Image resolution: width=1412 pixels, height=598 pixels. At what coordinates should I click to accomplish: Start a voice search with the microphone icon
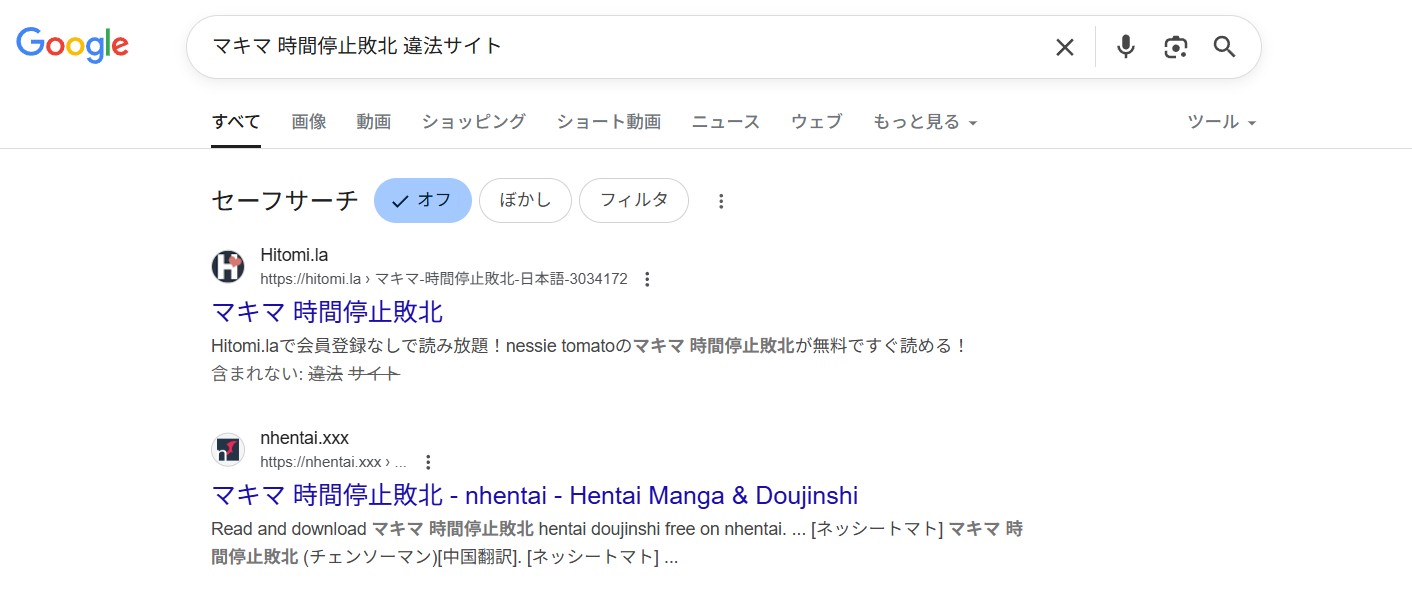(x=1125, y=46)
